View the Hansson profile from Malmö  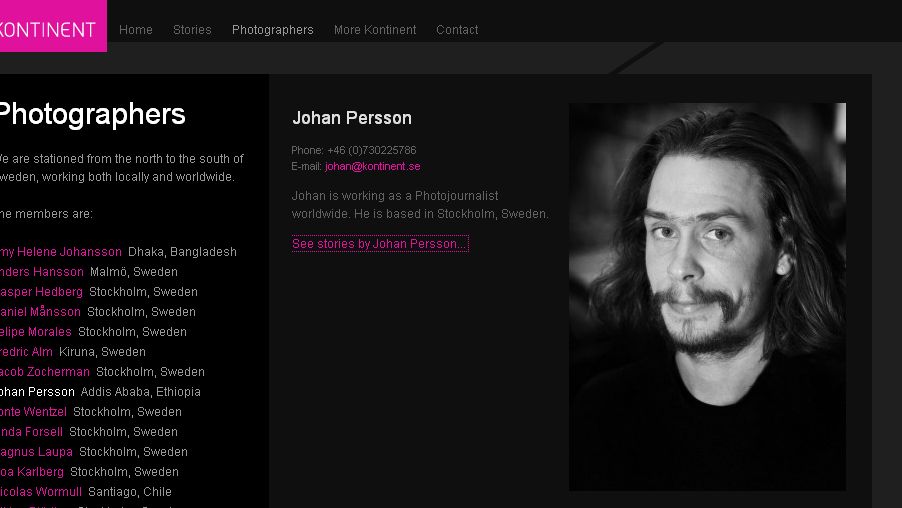[42, 272]
